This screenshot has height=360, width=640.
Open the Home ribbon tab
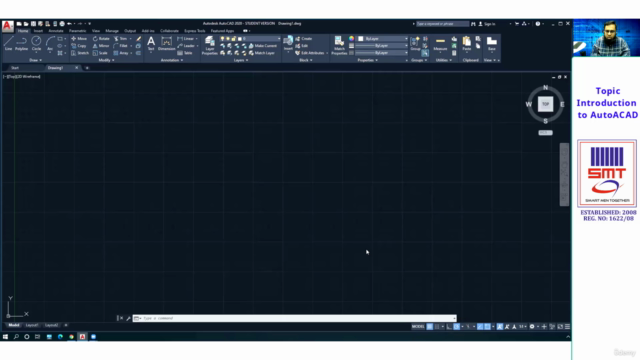coord(23,31)
